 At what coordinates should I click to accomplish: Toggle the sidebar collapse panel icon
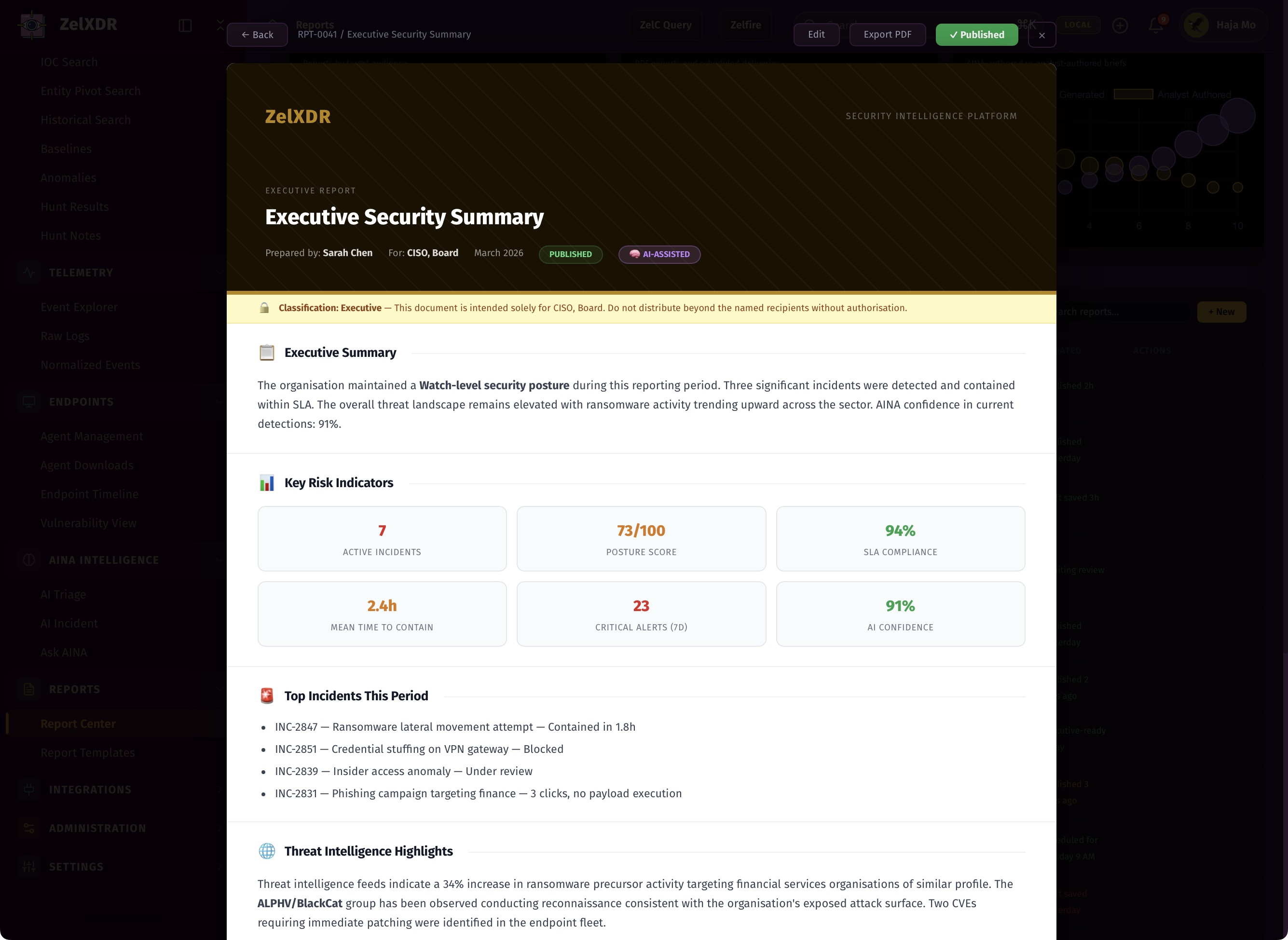185,25
